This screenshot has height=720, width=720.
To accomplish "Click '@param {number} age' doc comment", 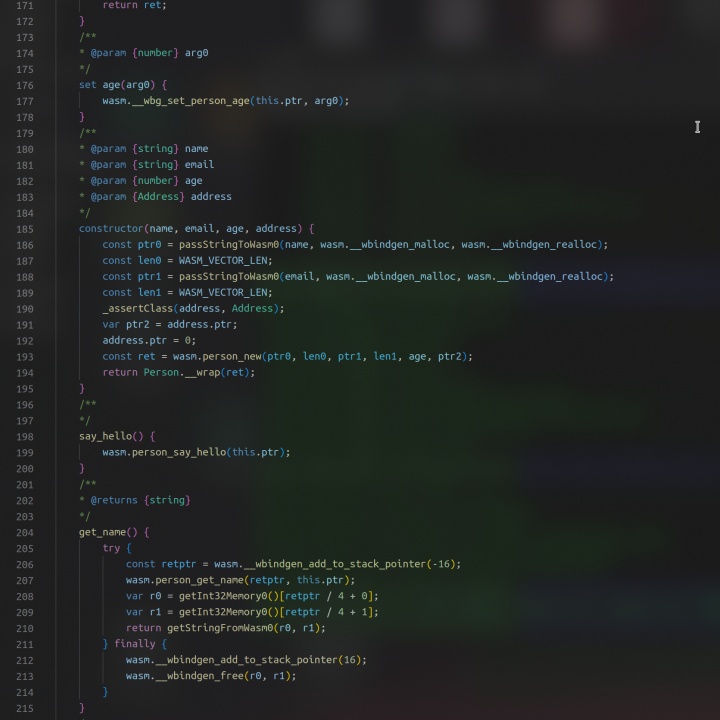I will pos(146,181).
